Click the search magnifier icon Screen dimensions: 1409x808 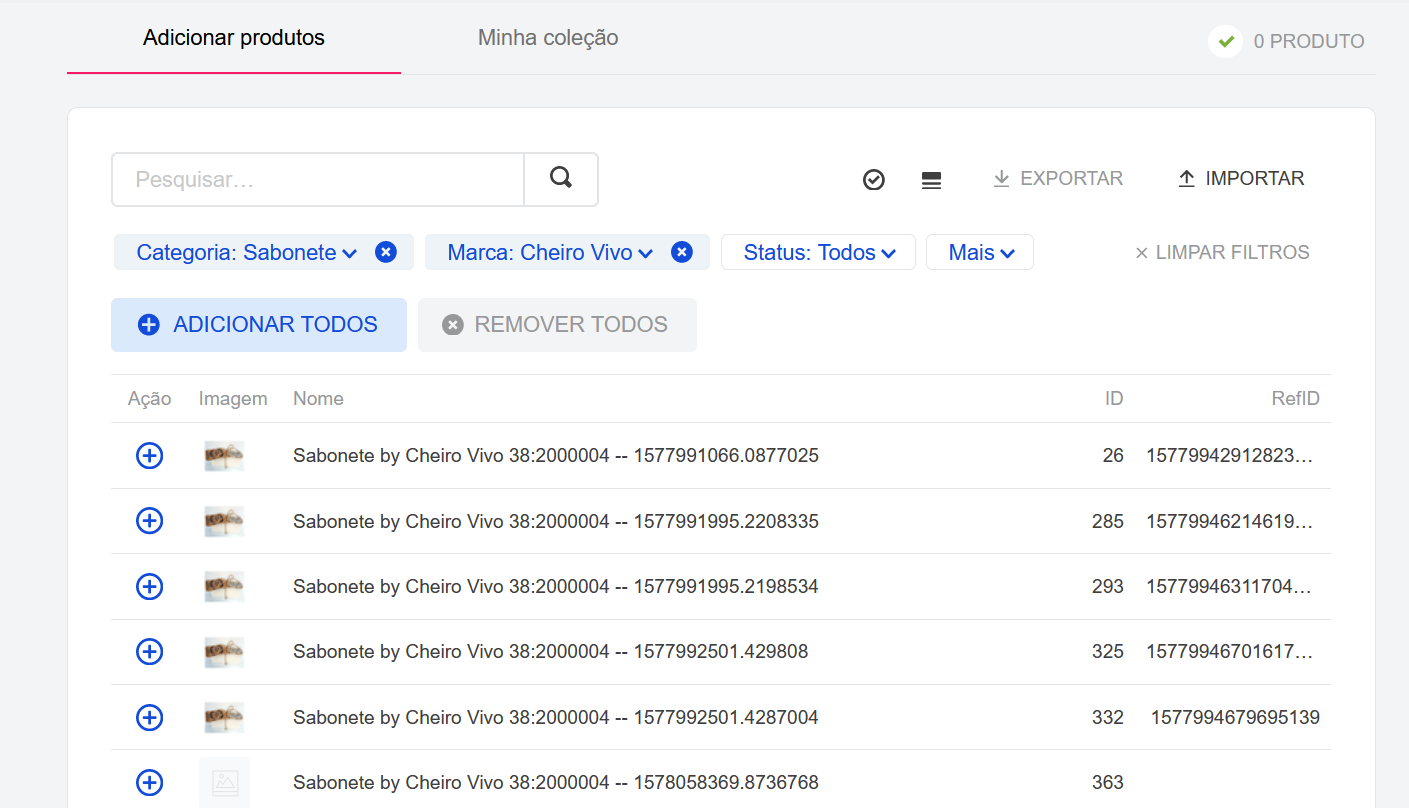[560, 178]
